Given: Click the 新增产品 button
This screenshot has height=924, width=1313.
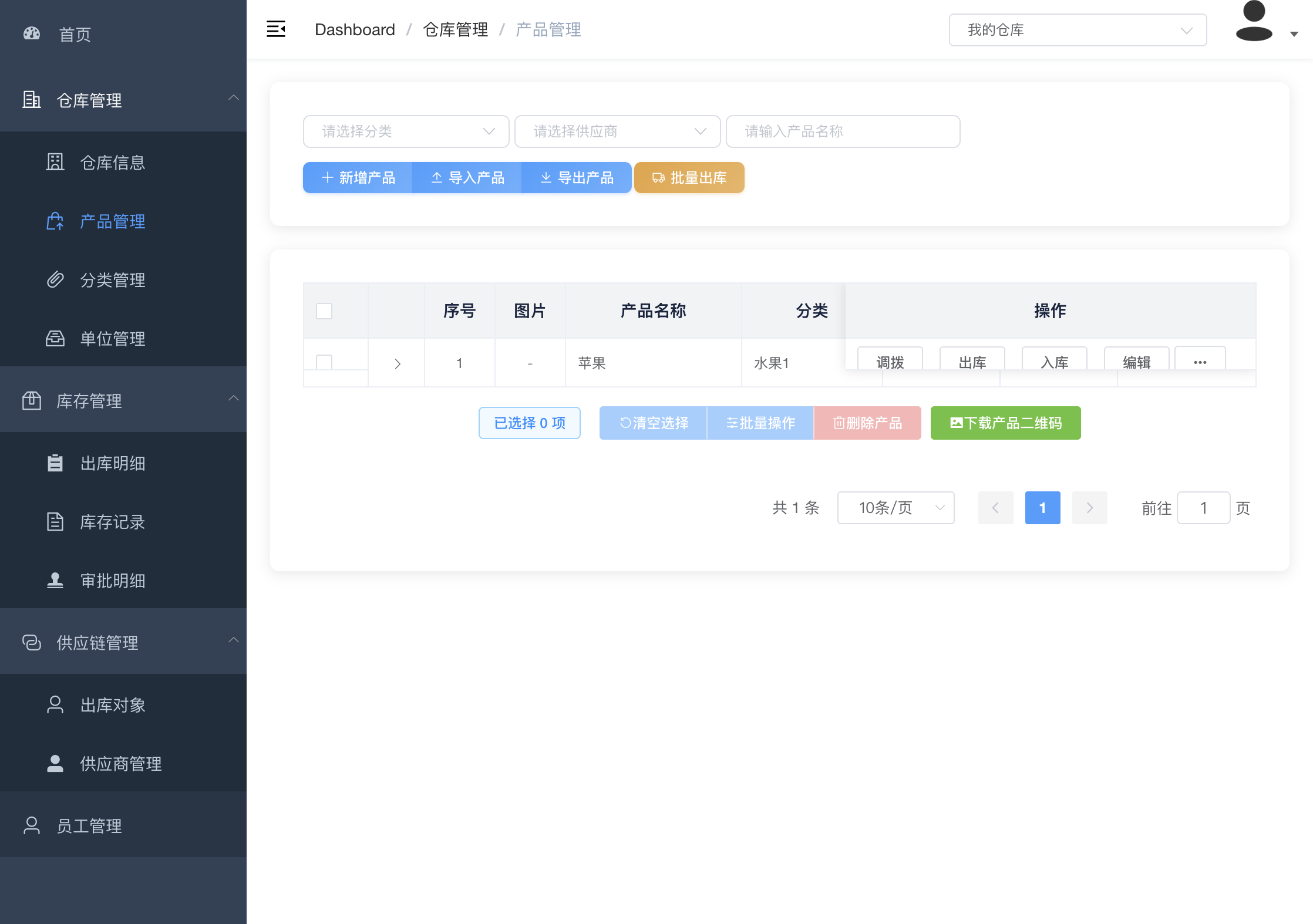Looking at the screenshot, I should [358, 177].
